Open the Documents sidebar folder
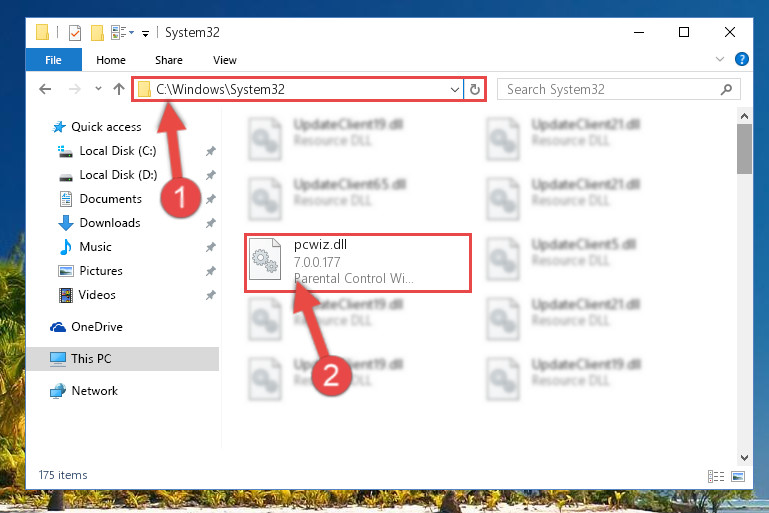Screen dimensions: 769x513 click(x=110, y=199)
